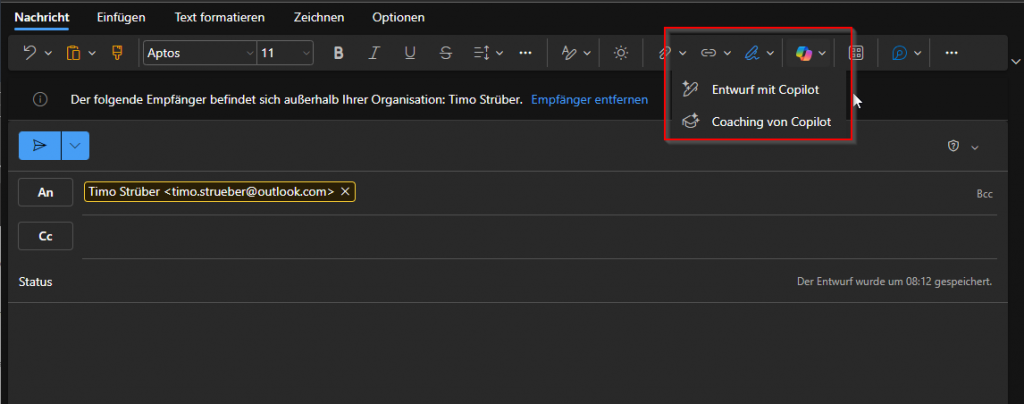Click the paperclip attach file icon

tap(663, 53)
